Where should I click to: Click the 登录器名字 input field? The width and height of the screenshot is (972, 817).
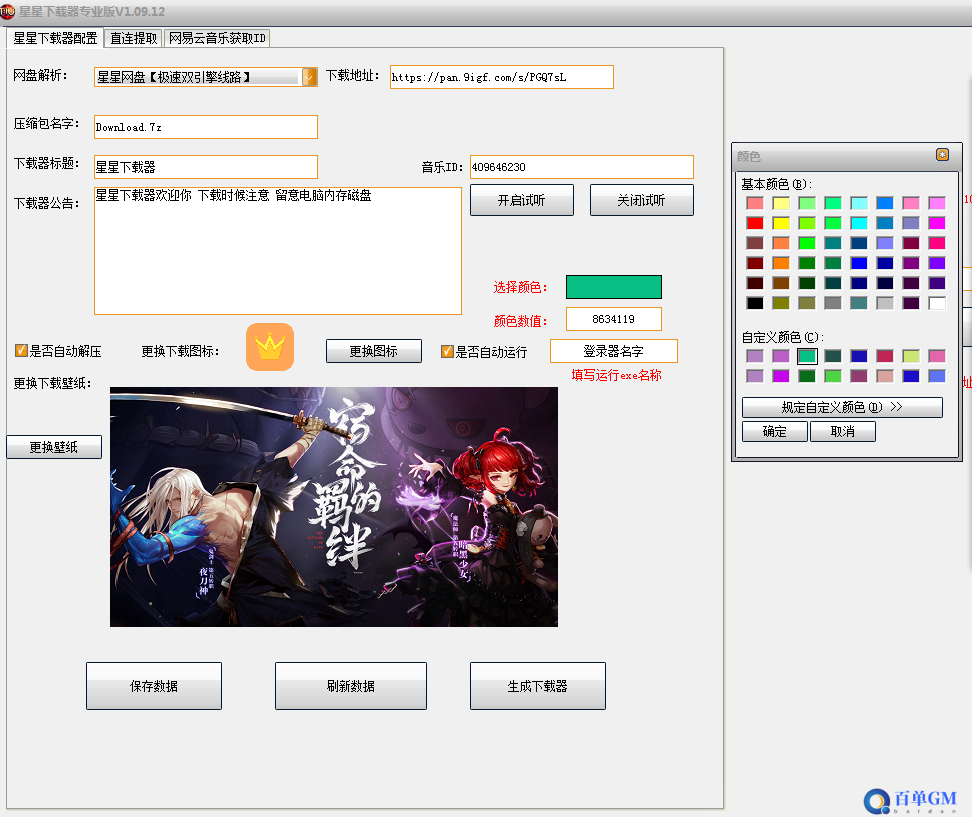(x=614, y=351)
